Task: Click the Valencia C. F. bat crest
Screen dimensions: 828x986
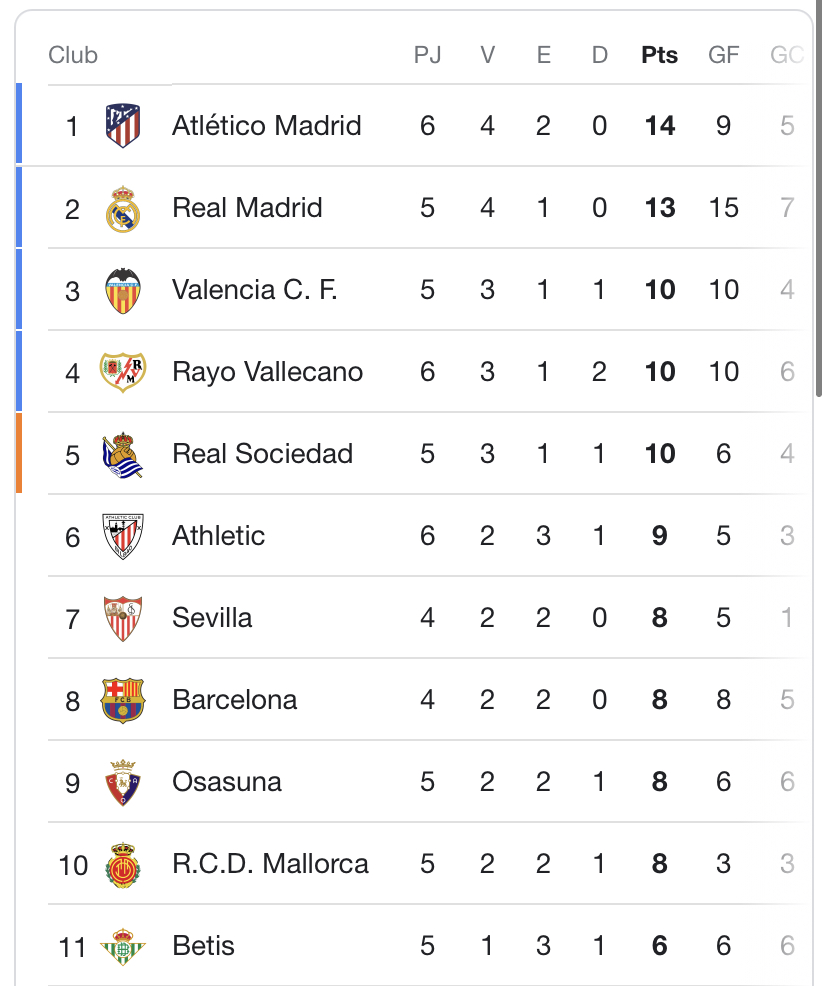Action: pyautogui.click(x=123, y=290)
